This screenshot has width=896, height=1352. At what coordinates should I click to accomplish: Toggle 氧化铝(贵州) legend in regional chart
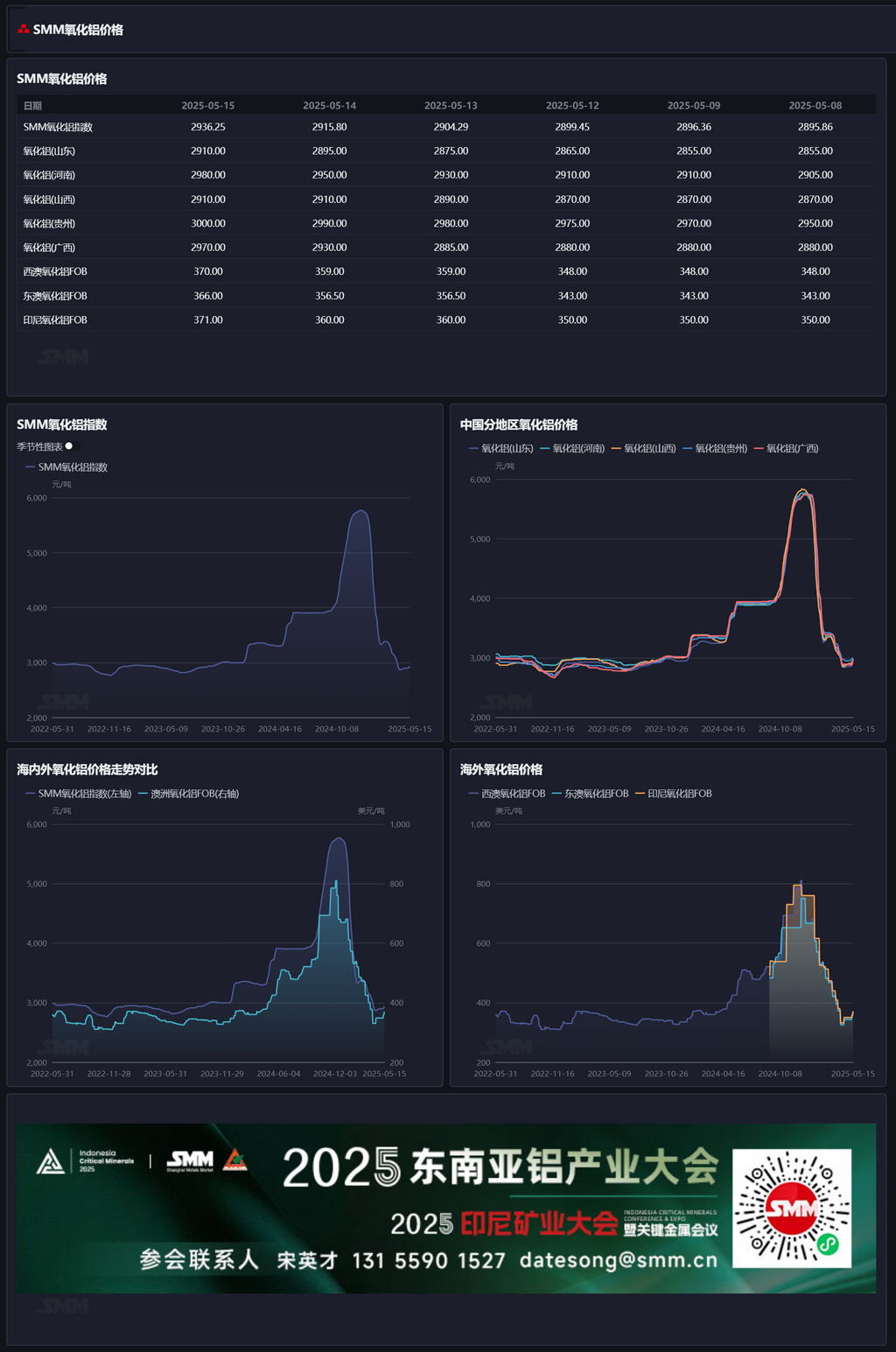[715, 449]
